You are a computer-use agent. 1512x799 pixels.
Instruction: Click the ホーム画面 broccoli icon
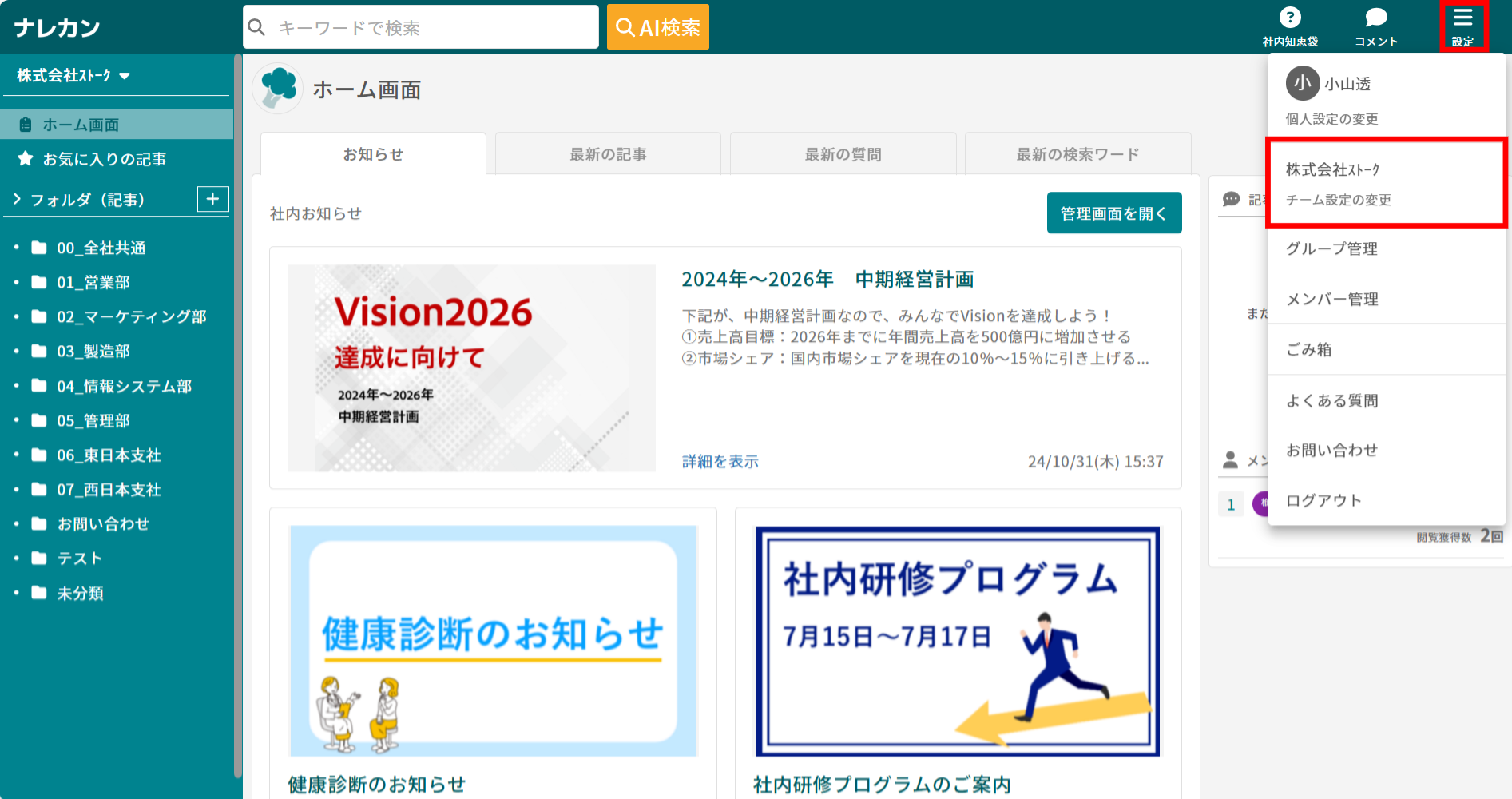point(277,89)
